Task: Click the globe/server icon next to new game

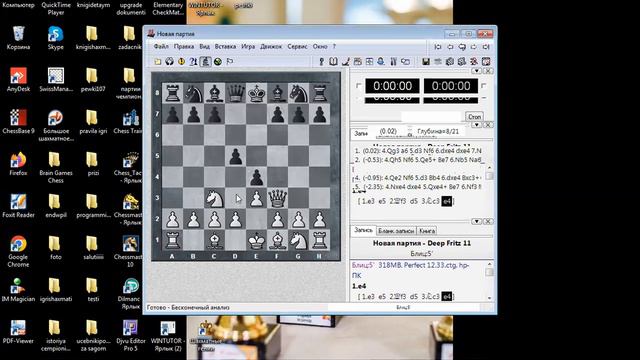Action: click(x=169, y=62)
